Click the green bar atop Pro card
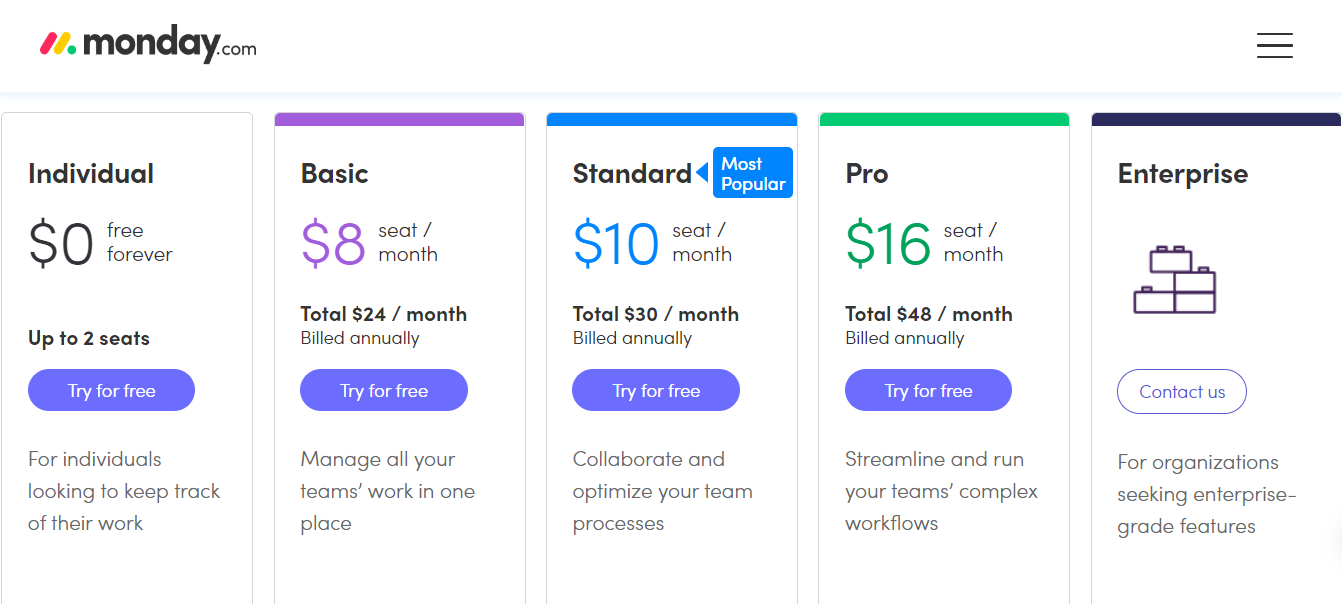 944,120
